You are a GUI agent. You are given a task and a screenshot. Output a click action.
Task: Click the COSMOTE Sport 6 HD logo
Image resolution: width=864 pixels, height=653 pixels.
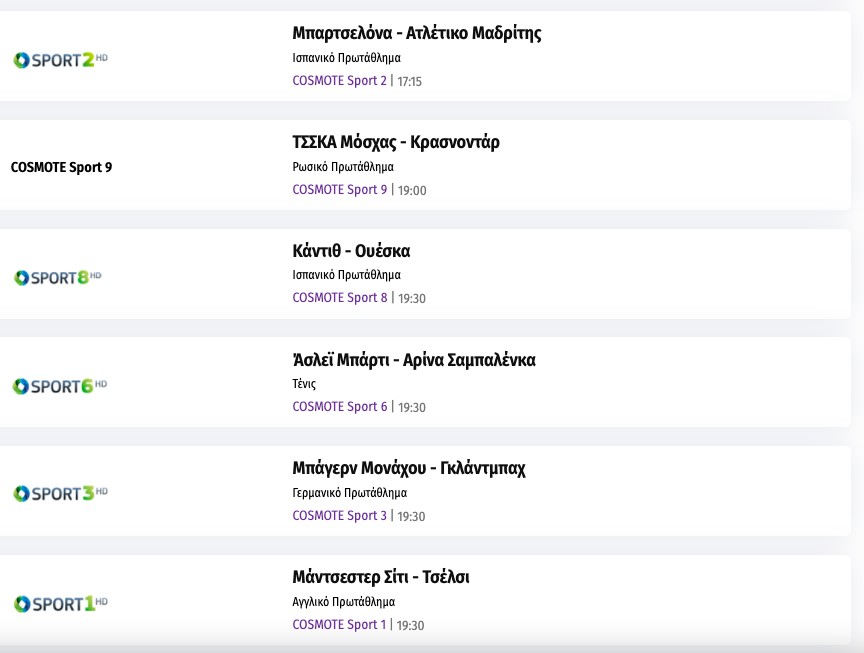(x=60, y=386)
